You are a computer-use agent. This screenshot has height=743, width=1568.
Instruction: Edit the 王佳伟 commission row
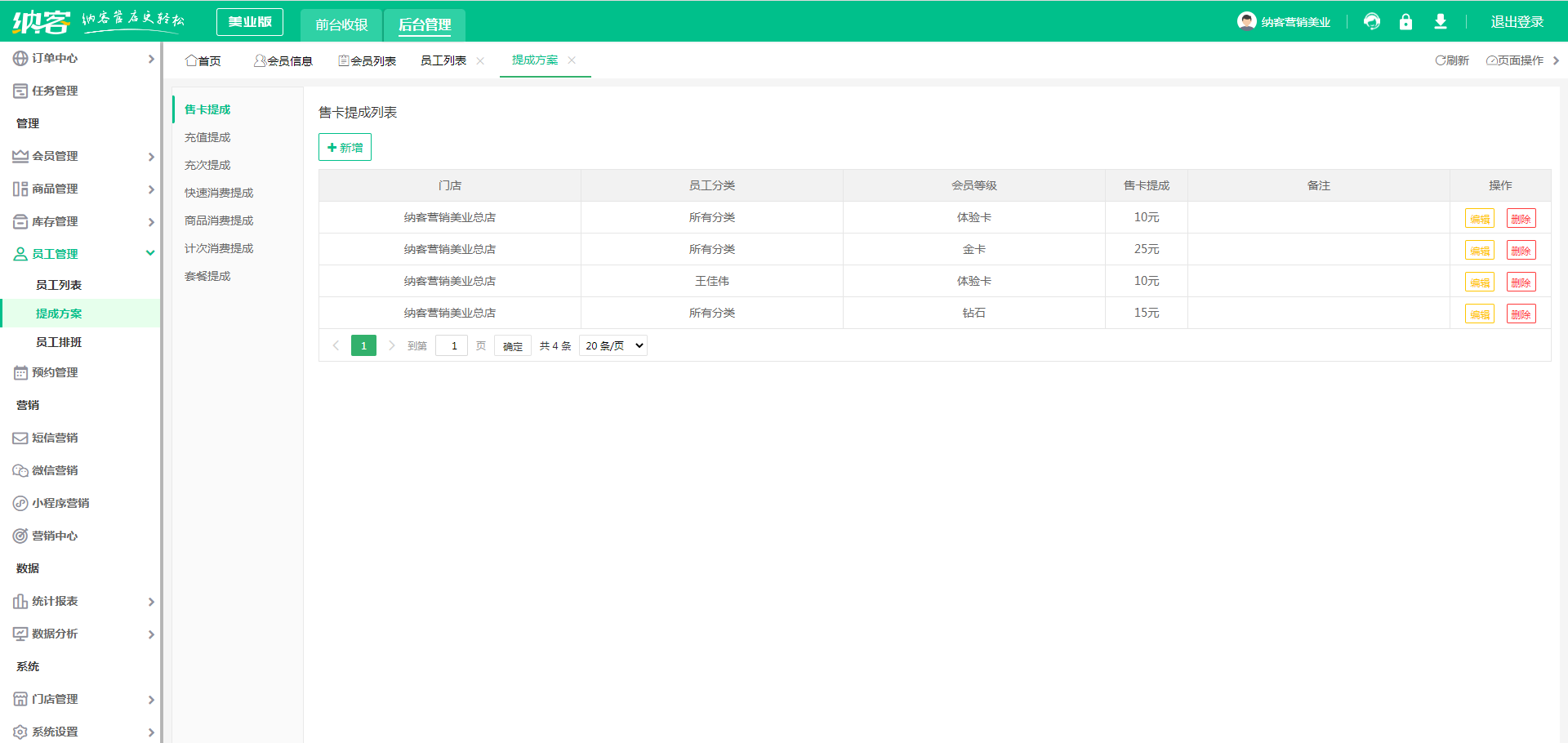click(x=1479, y=283)
